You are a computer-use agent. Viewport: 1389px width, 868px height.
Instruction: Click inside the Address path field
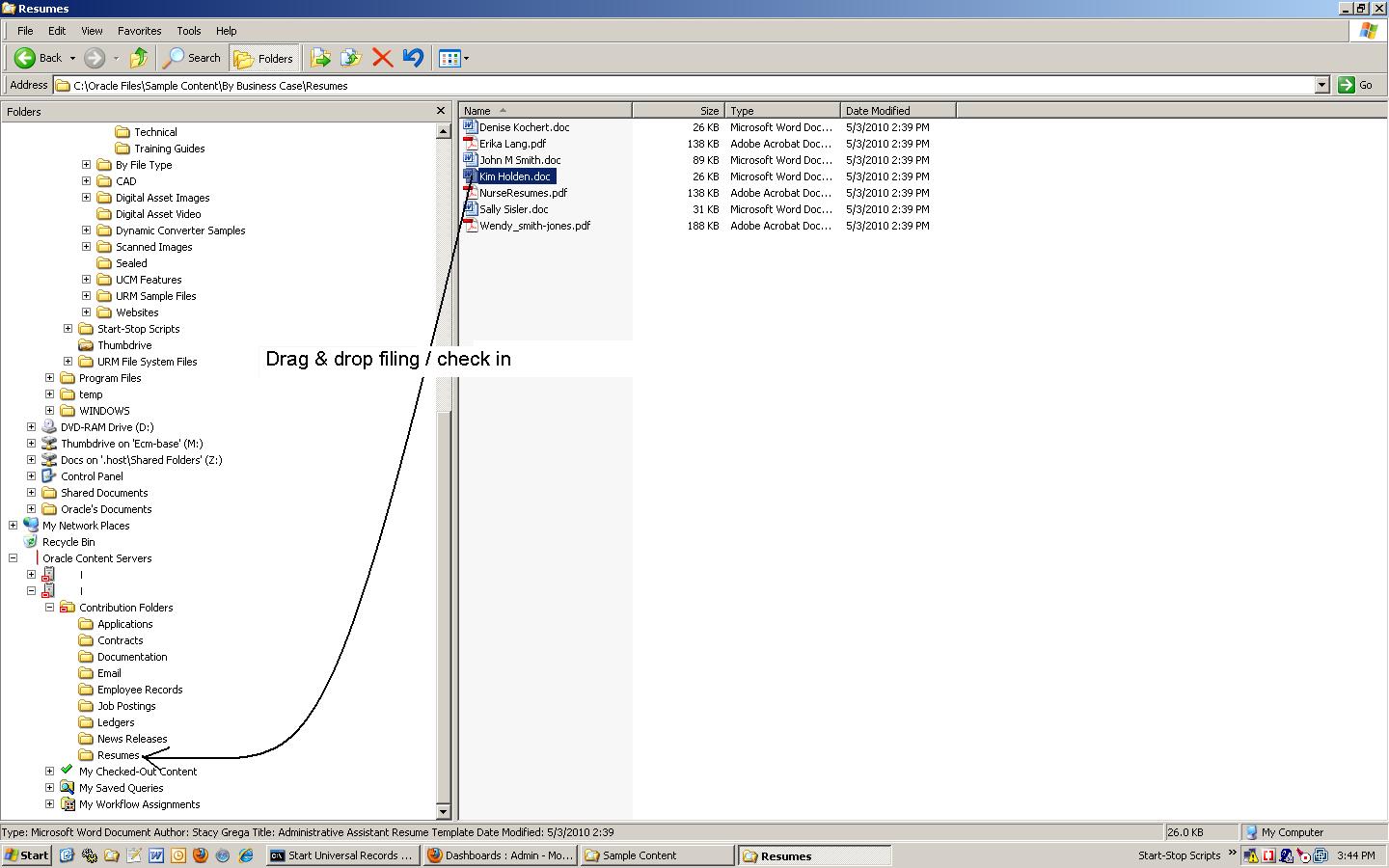(684, 85)
